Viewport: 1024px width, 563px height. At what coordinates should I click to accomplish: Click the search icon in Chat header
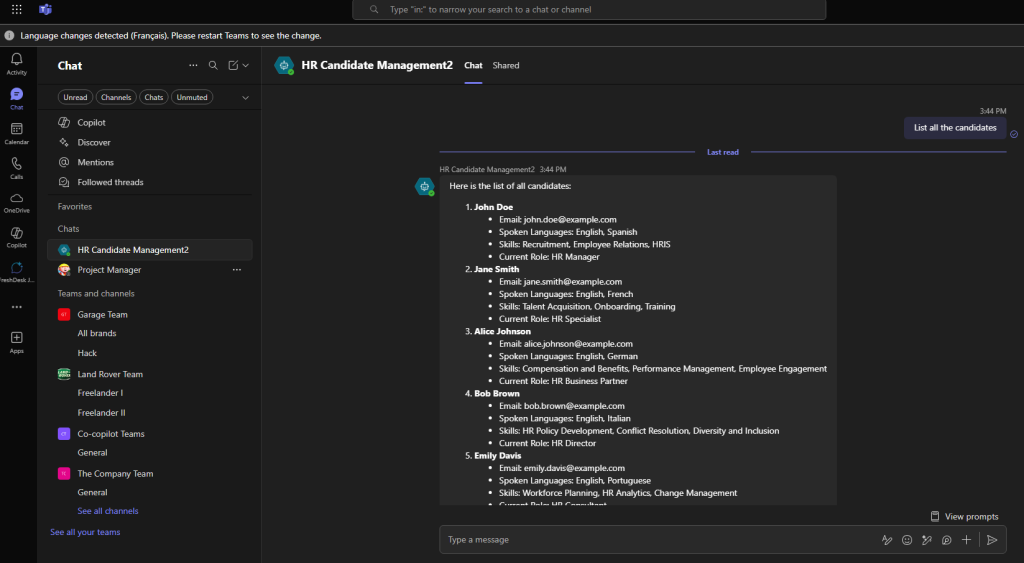pyautogui.click(x=213, y=66)
